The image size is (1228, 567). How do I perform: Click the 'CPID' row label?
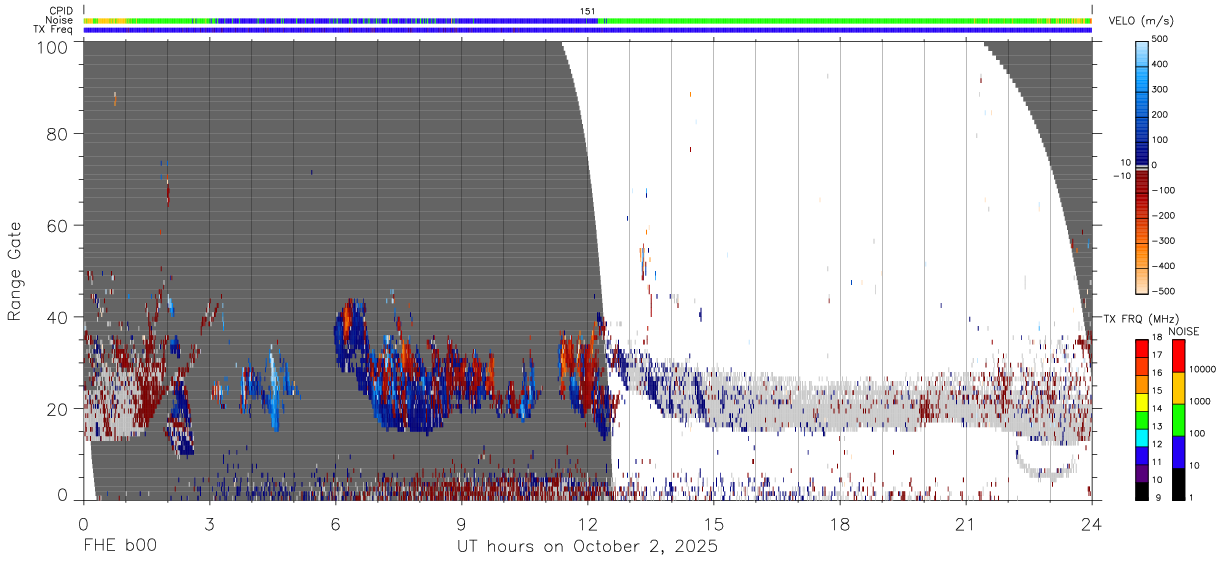click(60, 11)
